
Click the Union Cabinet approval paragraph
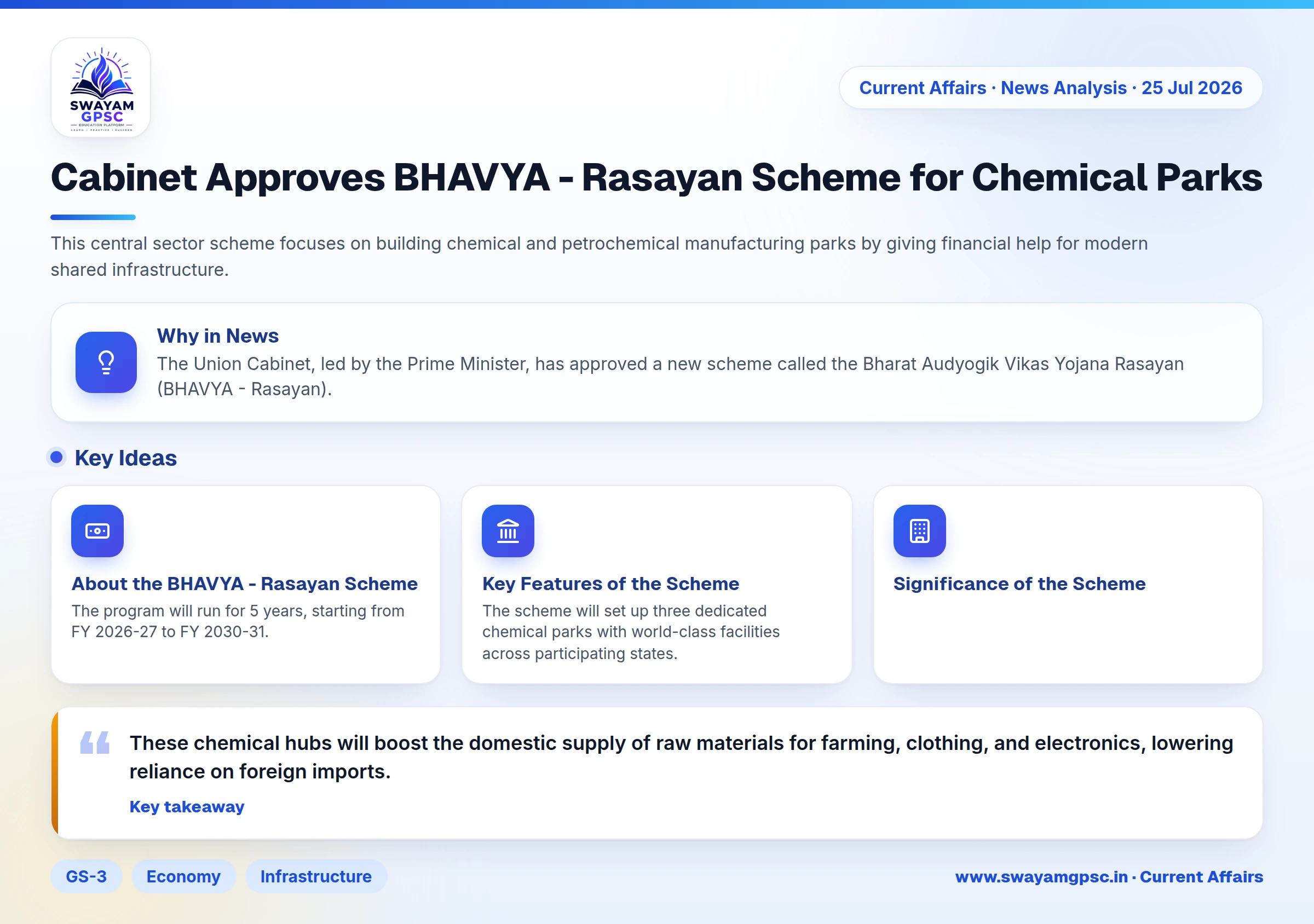[670, 377]
